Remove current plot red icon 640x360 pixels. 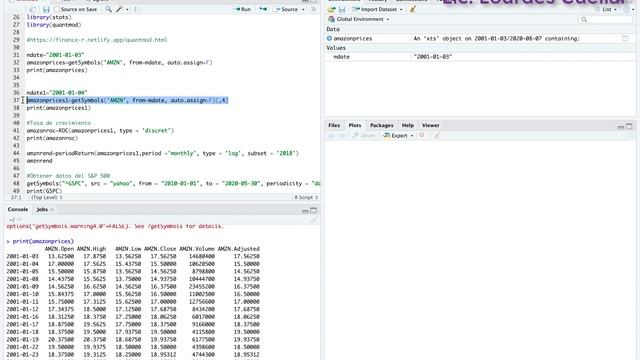422,135
